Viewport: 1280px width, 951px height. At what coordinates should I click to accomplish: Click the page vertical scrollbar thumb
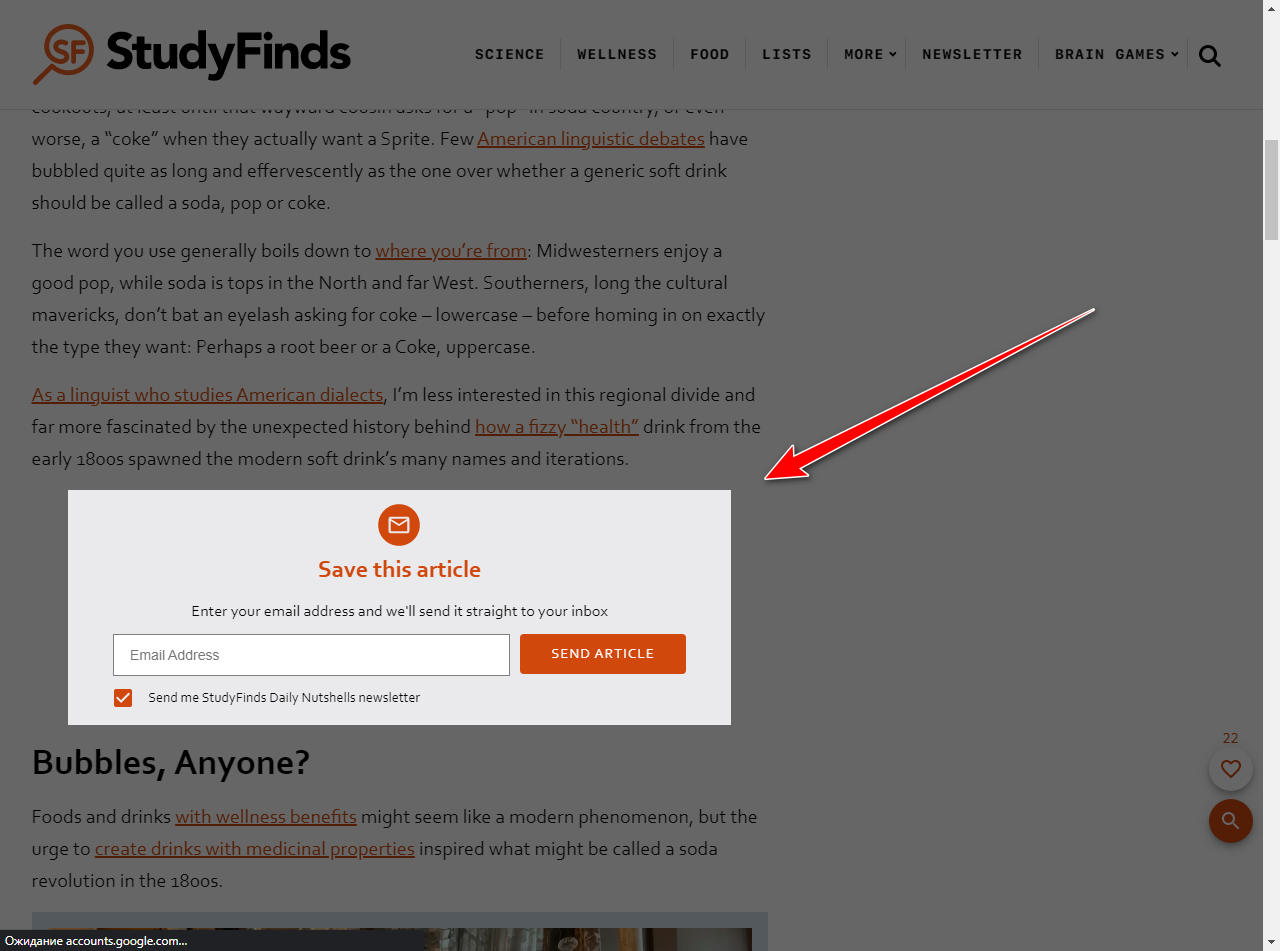(1271, 190)
